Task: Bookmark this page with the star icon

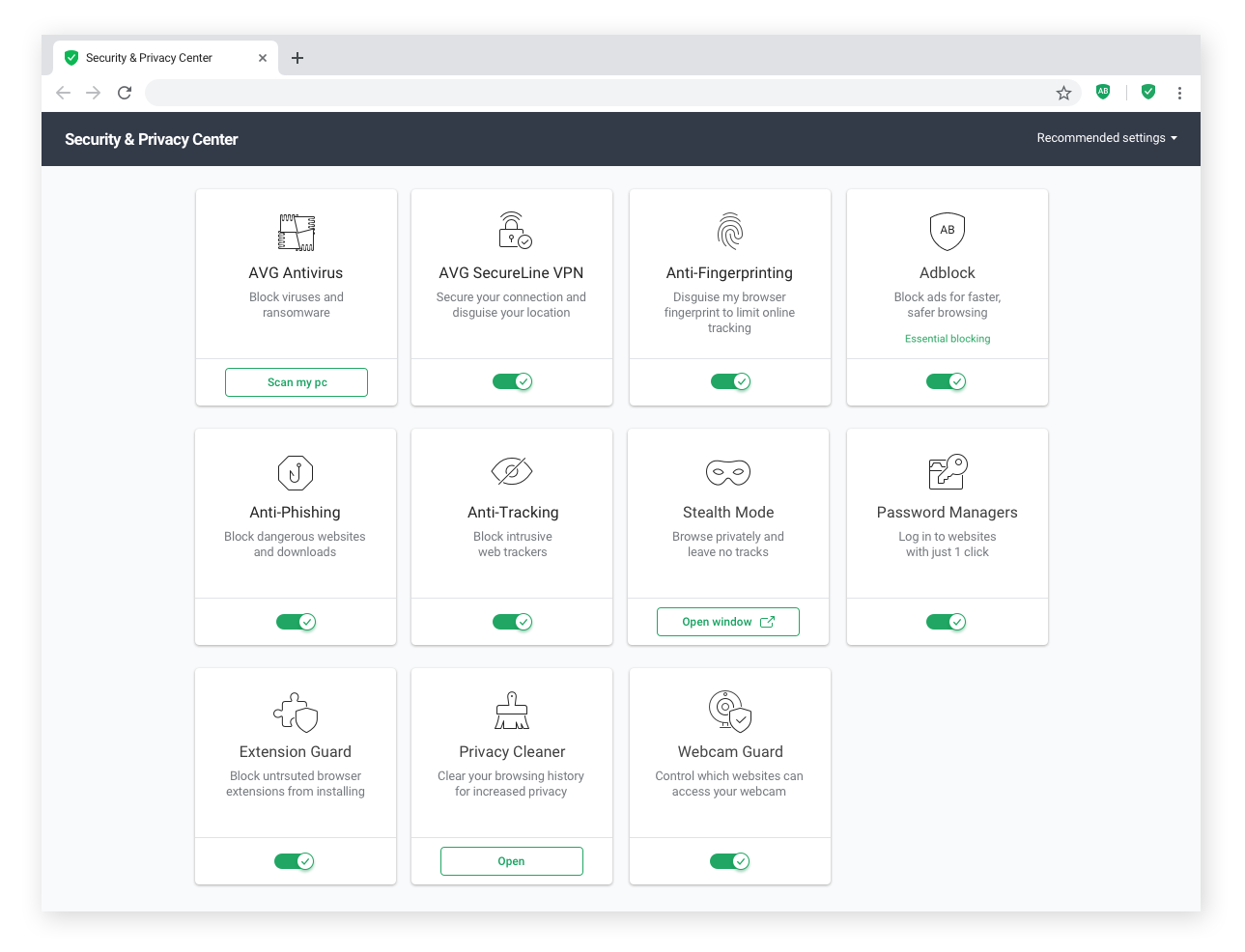Action: [1063, 93]
